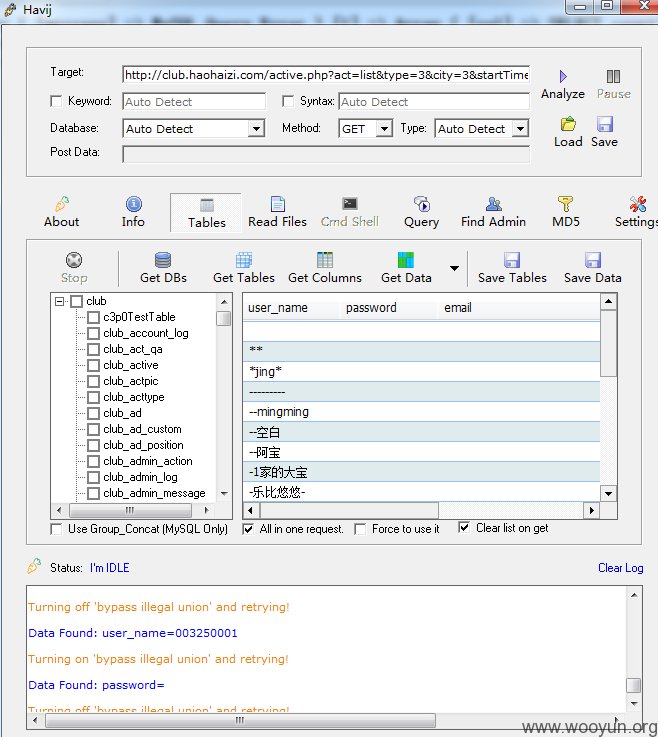Enable the Keyword checkbox

click(56, 101)
